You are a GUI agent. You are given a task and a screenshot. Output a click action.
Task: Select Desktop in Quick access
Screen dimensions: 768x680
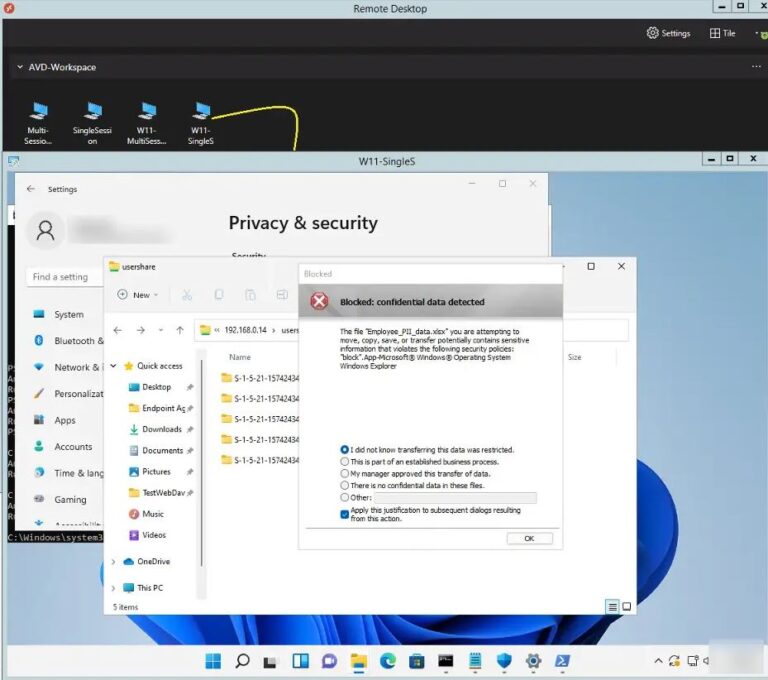pyautogui.click(x=157, y=387)
